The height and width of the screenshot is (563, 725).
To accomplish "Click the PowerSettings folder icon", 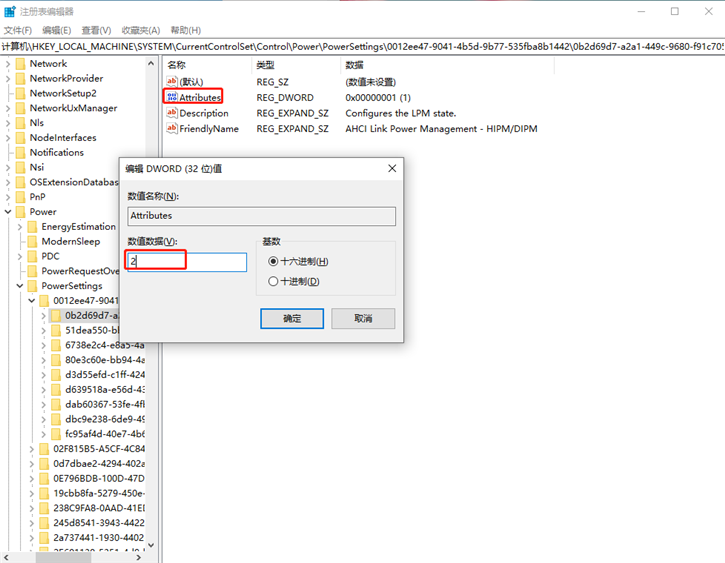I will click(32, 286).
